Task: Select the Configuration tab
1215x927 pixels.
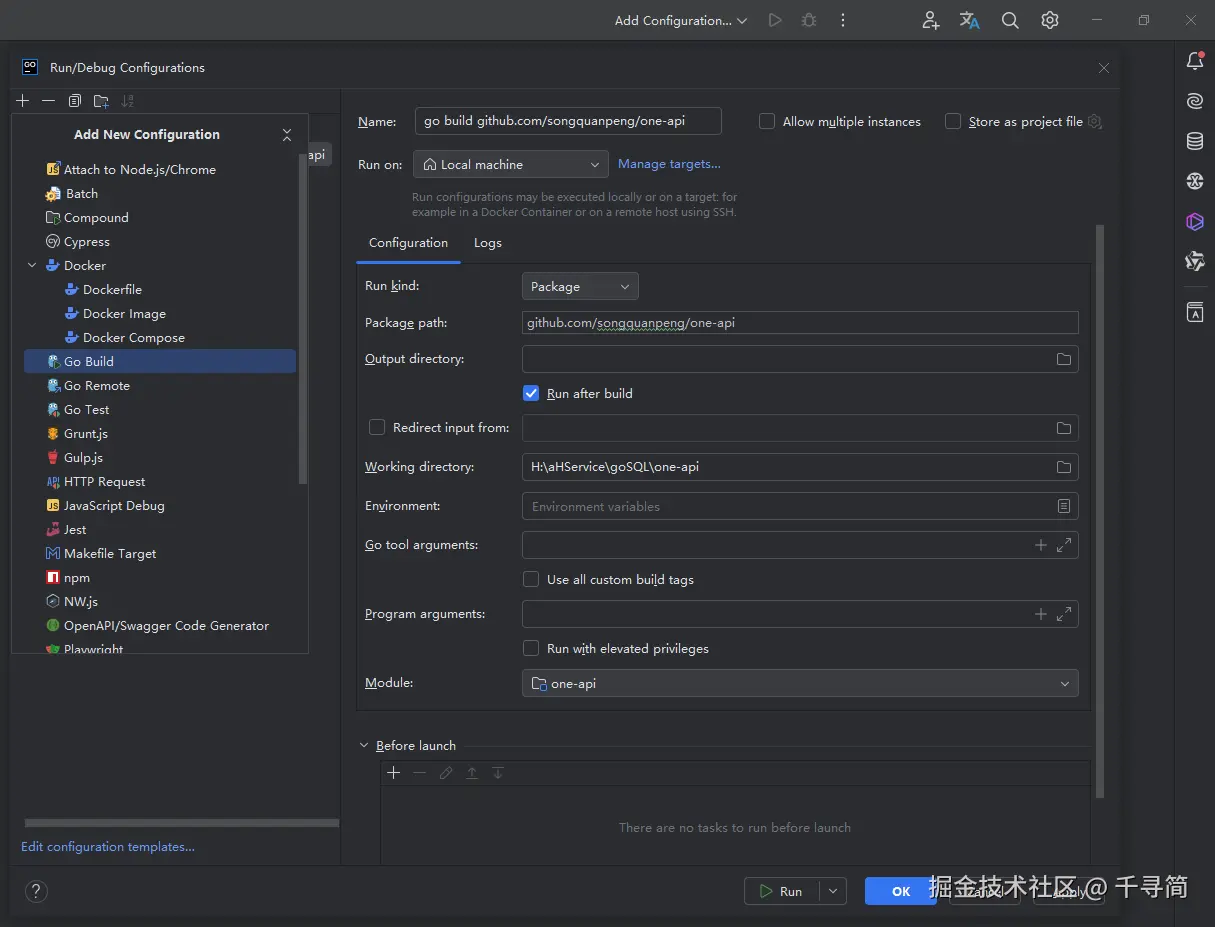Action: click(x=408, y=243)
